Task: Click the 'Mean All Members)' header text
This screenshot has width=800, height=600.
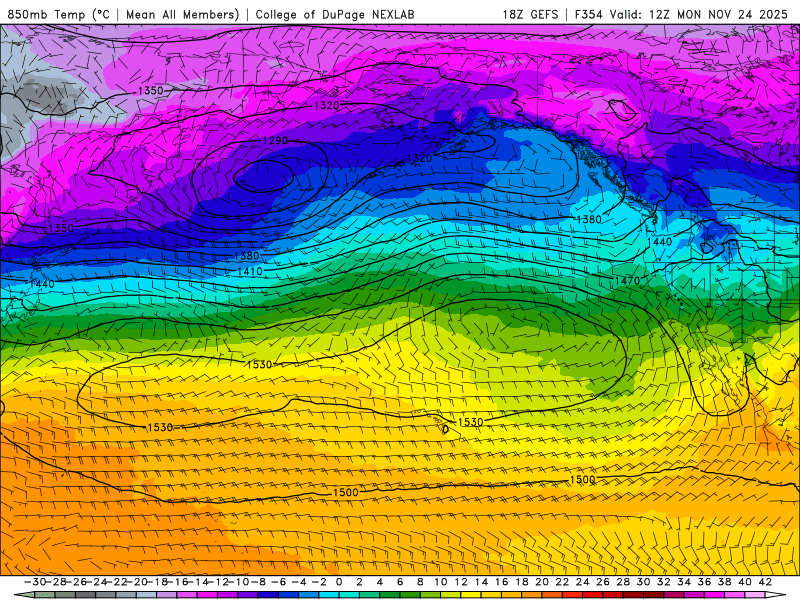Action: (182, 14)
